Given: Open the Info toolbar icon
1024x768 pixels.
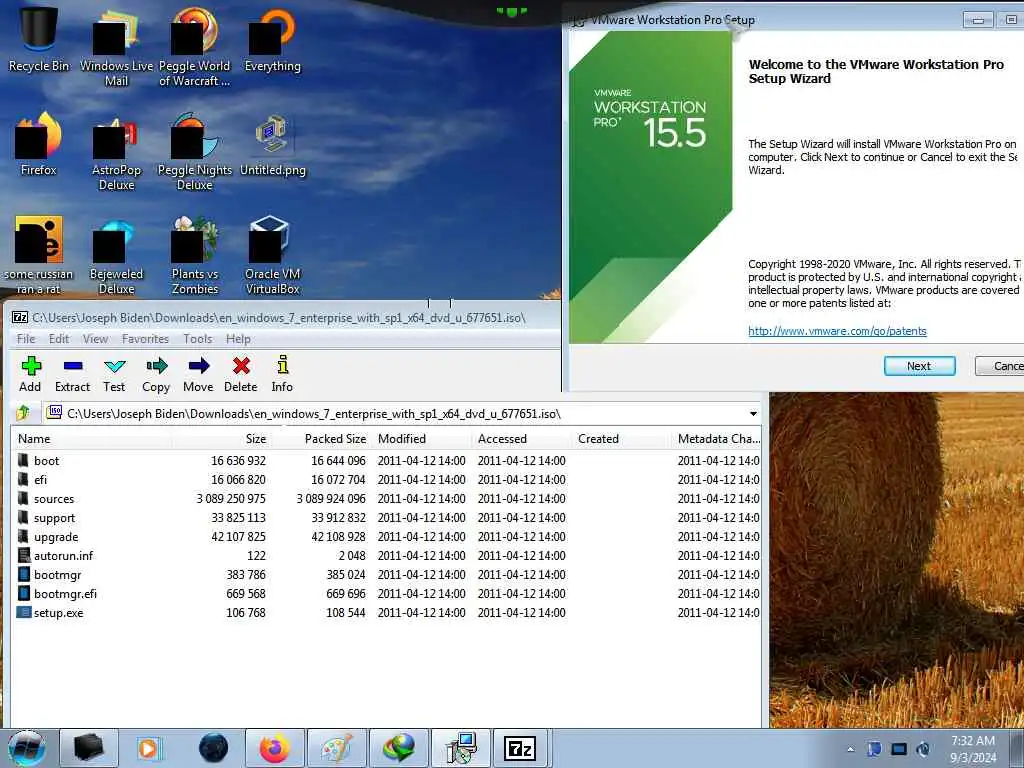Looking at the screenshot, I should pyautogui.click(x=282, y=374).
